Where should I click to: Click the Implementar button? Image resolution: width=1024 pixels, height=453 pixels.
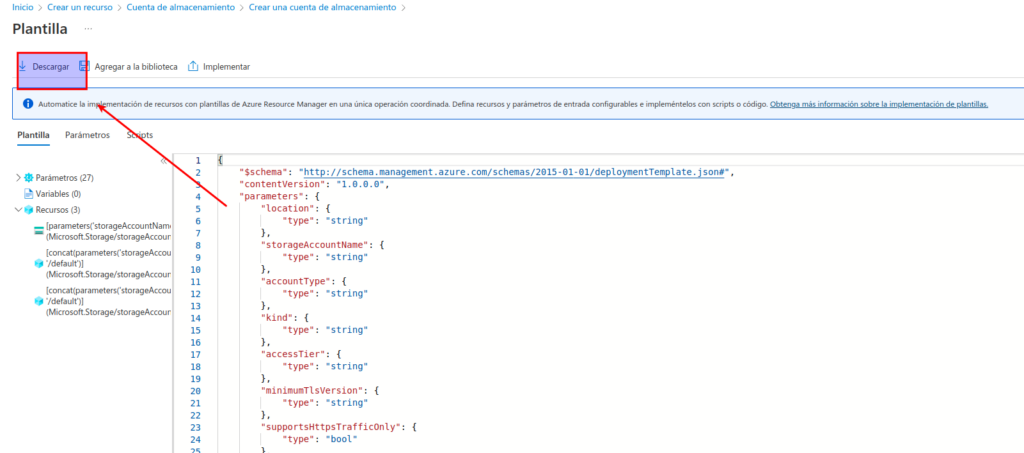tap(219, 67)
